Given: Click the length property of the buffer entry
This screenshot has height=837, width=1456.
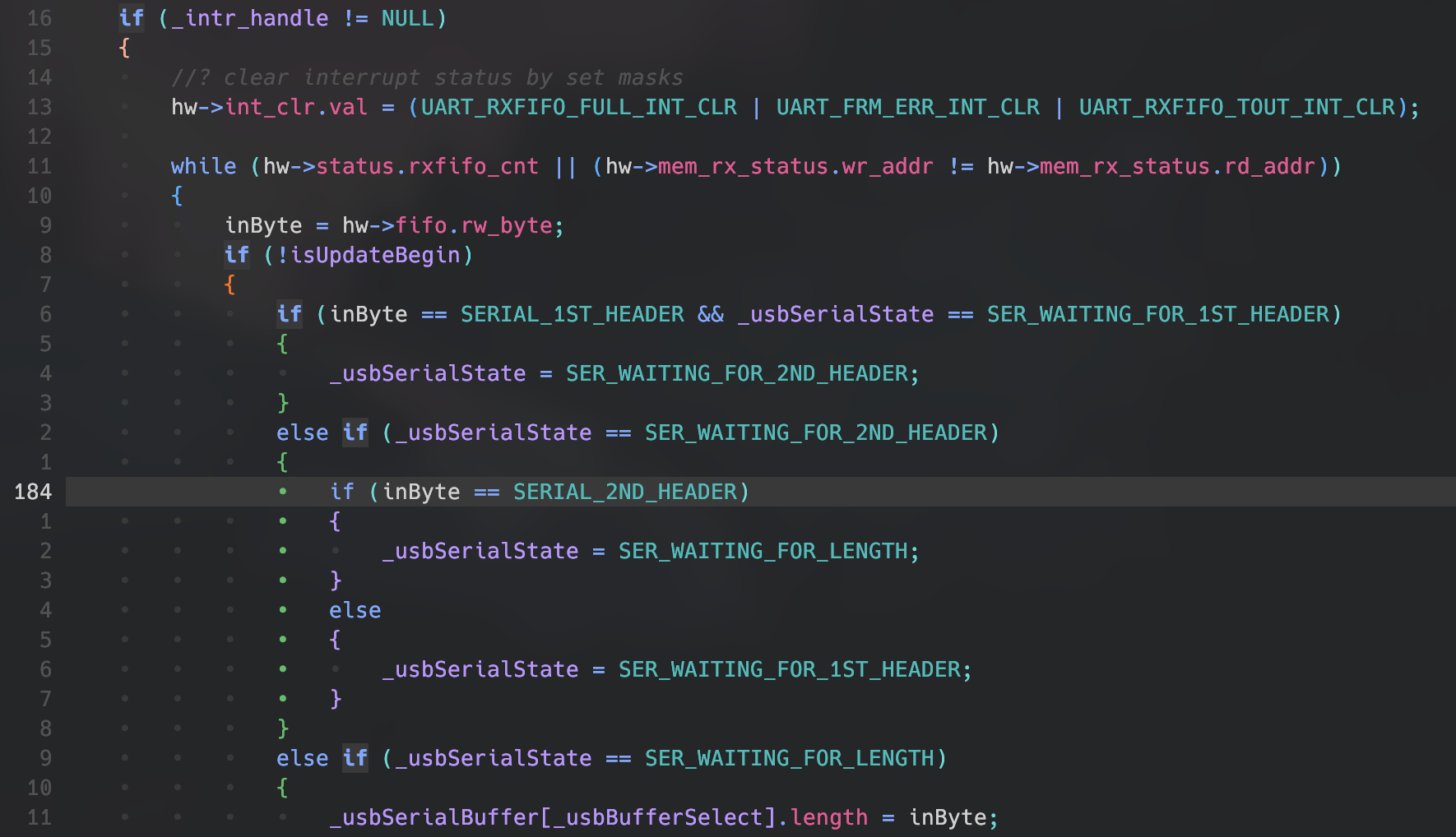Looking at the screenshot, I should 828,817.
